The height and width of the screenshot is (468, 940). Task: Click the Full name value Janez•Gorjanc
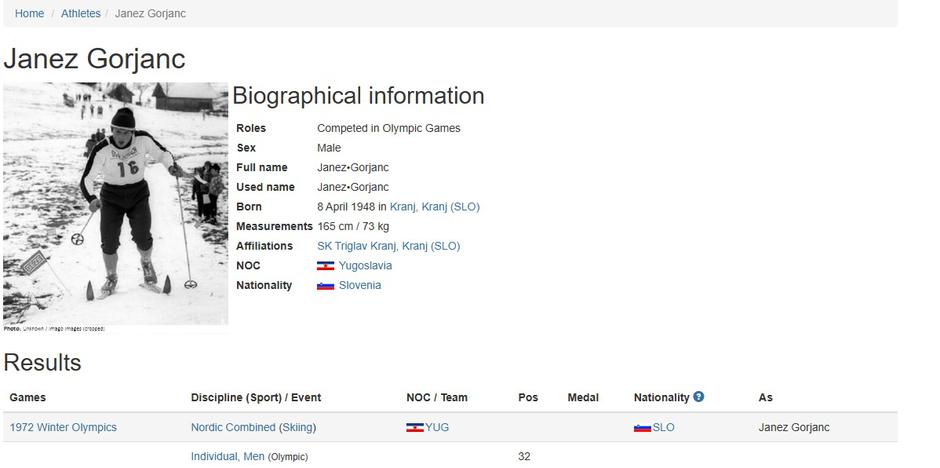353,167
